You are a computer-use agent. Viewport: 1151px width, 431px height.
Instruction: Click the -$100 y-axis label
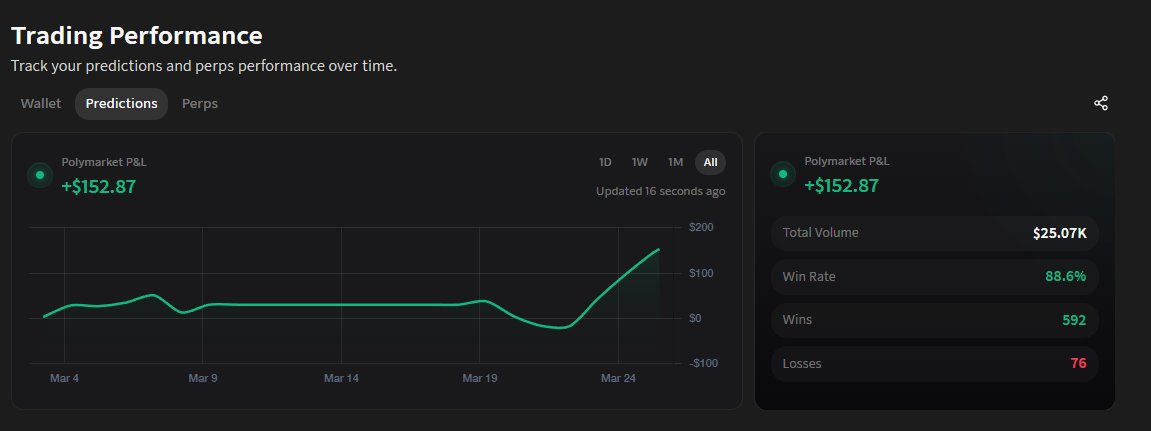point(703,363)
